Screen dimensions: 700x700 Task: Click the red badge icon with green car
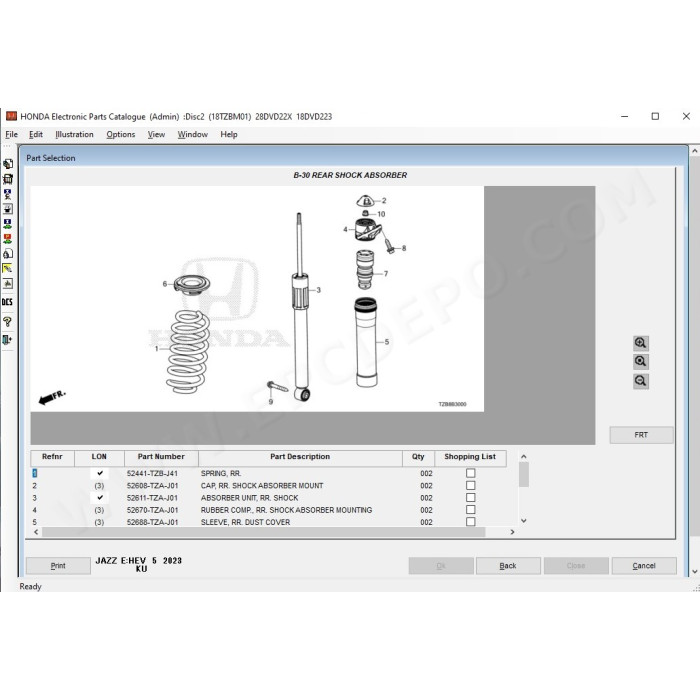tap(8, 239)
